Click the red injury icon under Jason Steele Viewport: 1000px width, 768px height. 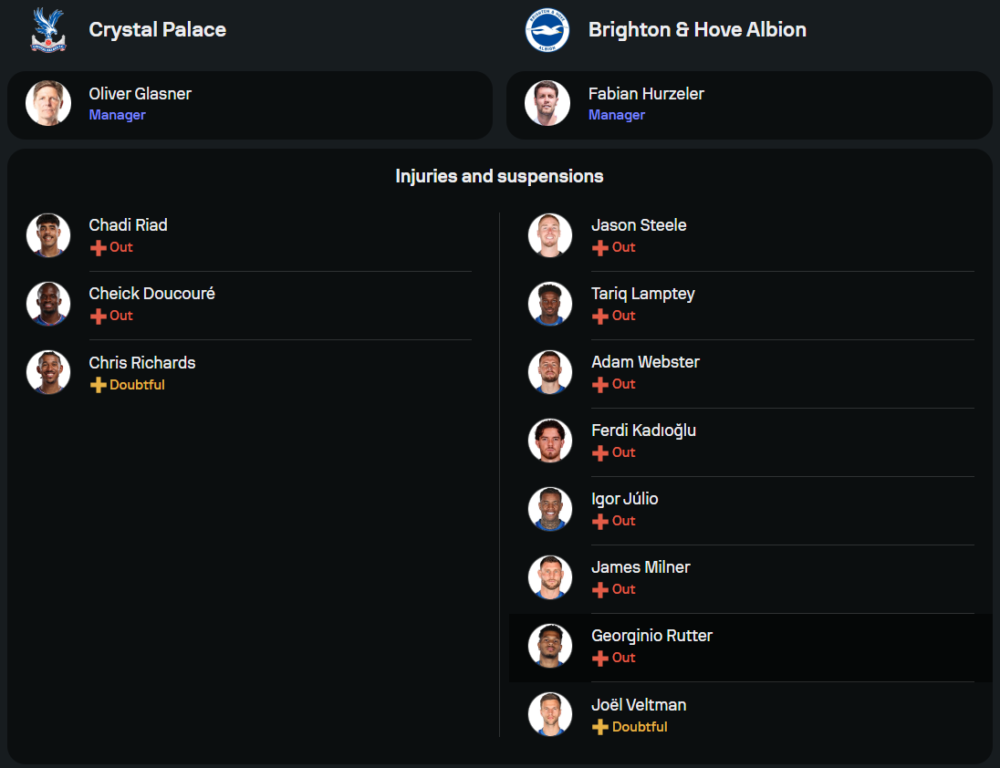tap(600, 248)
